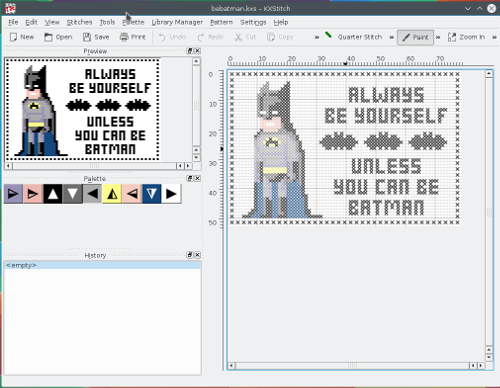Open the Library Manager menu
Viewport: 500px width, 388px height.
(x=177, y=22)
